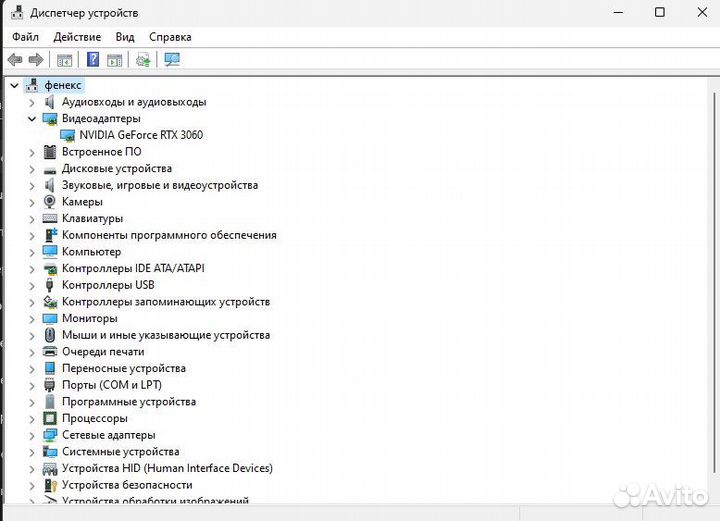This screenshot has height=521, width=720.
Task: Select the NVIDIA GeForce RTX 3060 device
Action: (148, 135)
